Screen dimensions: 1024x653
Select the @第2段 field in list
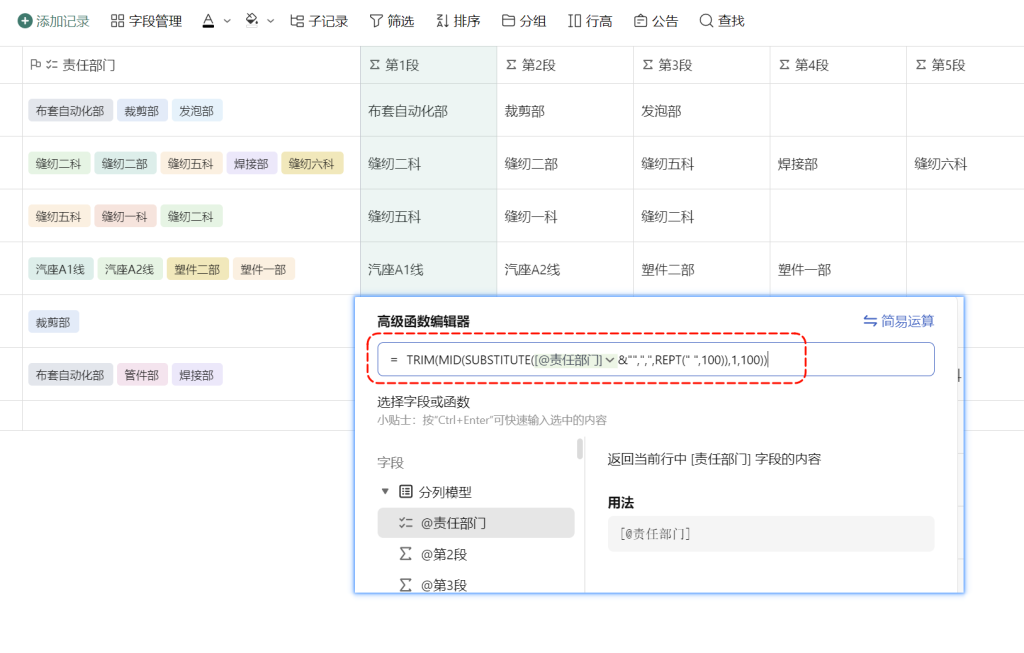click(476, 554)
